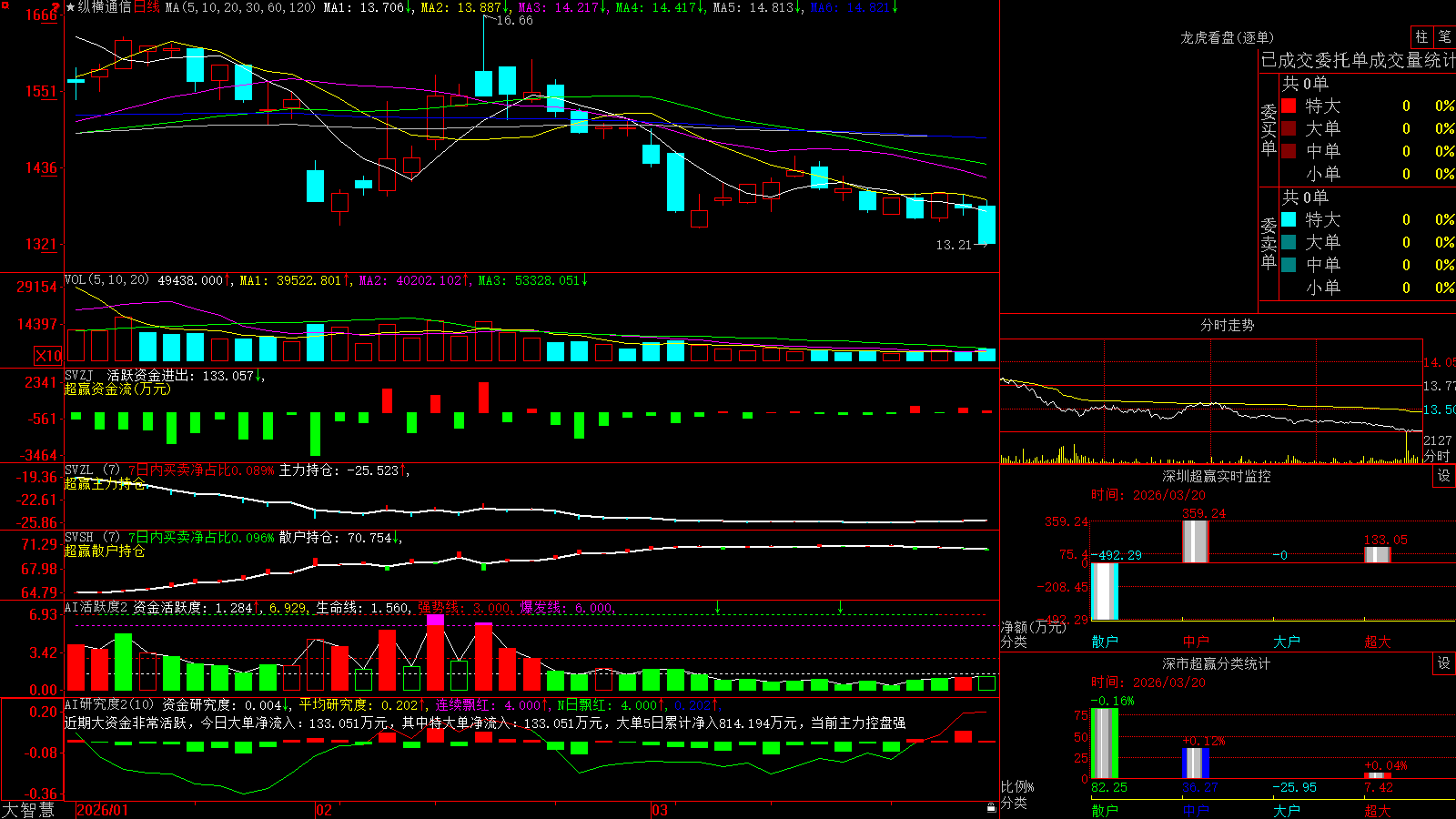Click the 359.24 bar in 深圳超赢实时监控
The image size is (1456, 819).
[1196, 541]
